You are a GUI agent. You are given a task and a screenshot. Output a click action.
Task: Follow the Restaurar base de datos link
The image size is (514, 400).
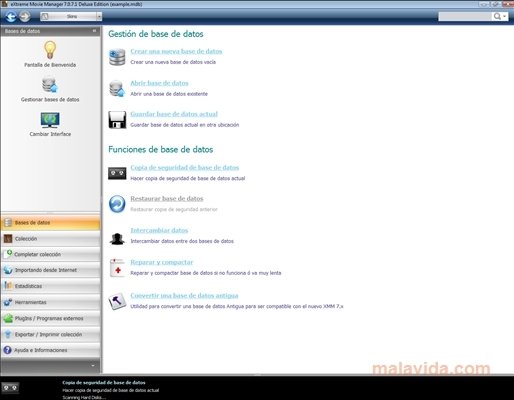click(x=167, y=199)
